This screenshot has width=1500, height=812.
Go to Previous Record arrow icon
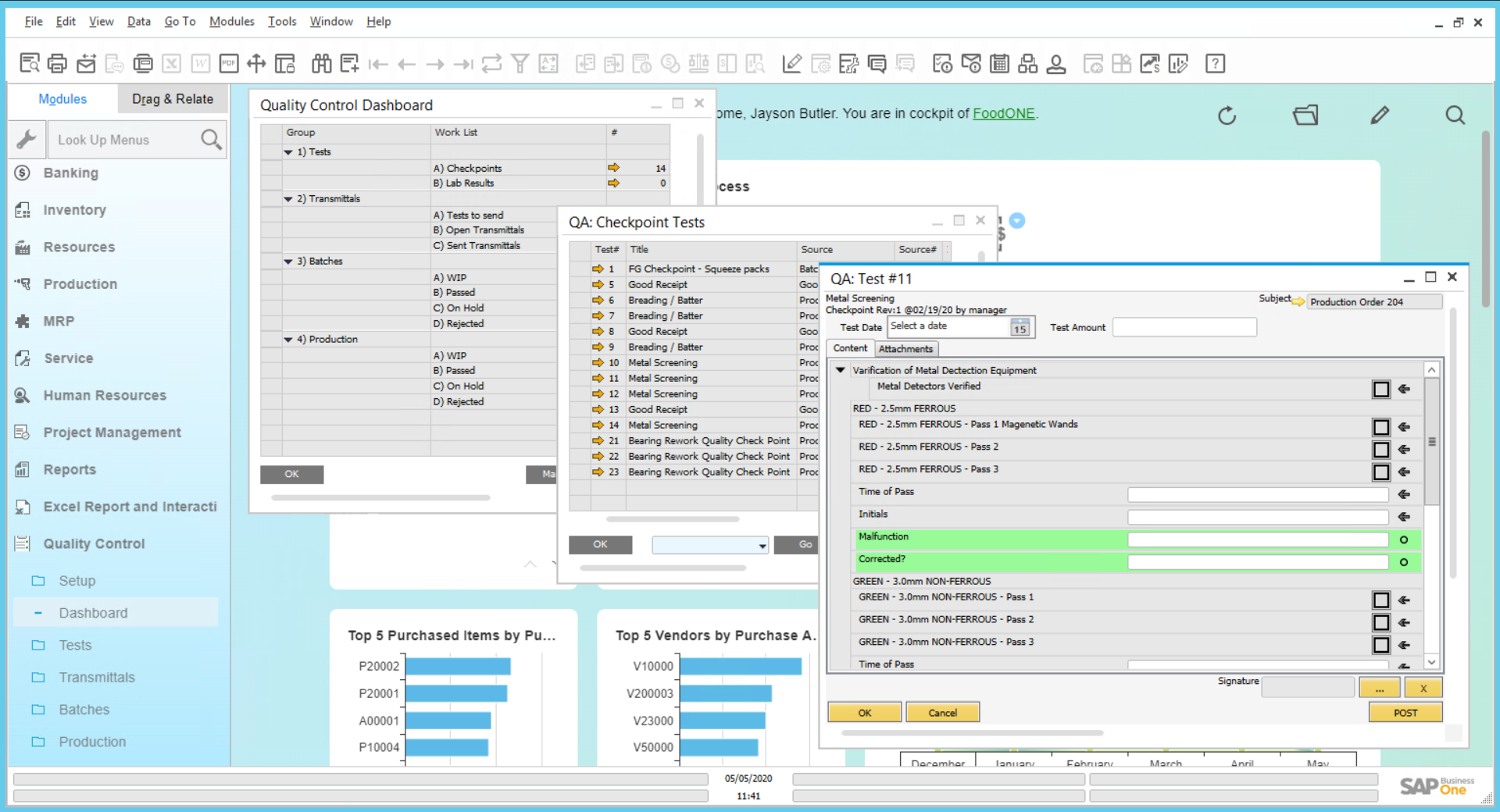click(x=406, y=64)
